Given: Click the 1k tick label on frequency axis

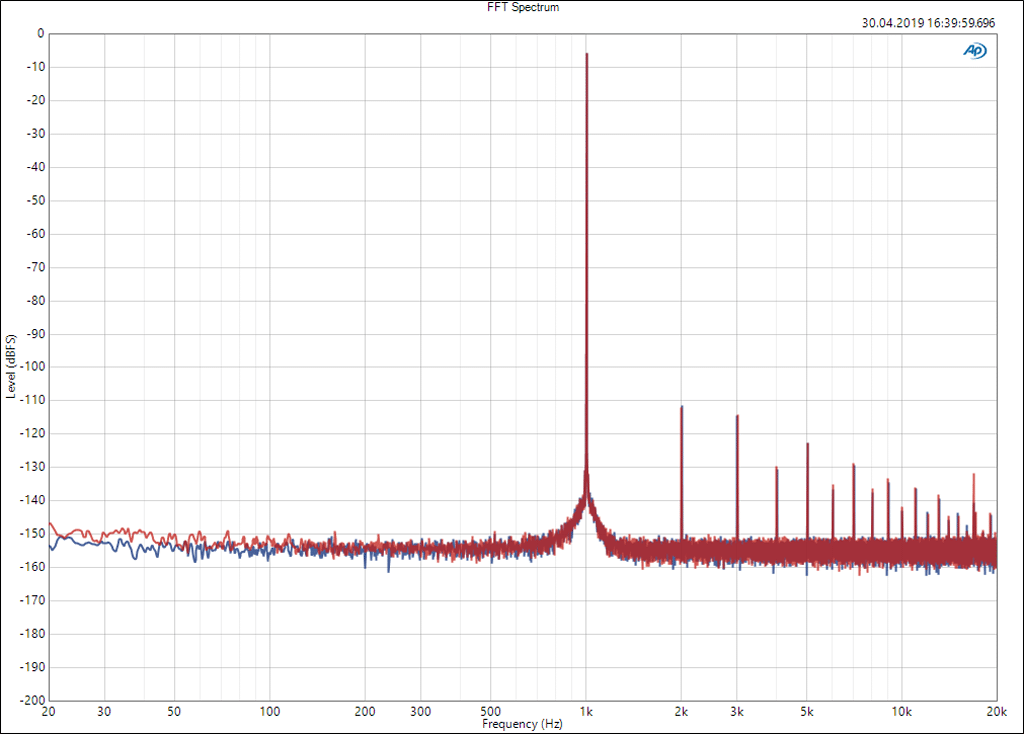Looking at the screenshot, I should click(587, 712).
